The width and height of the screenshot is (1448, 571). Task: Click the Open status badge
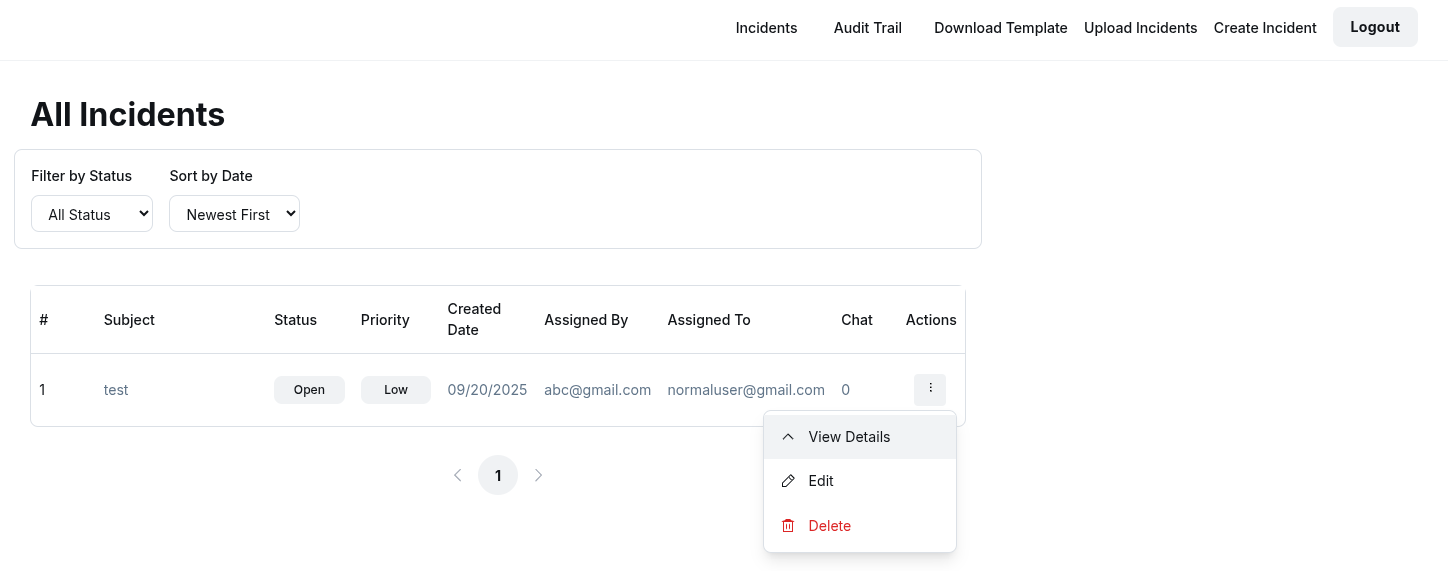309,390
